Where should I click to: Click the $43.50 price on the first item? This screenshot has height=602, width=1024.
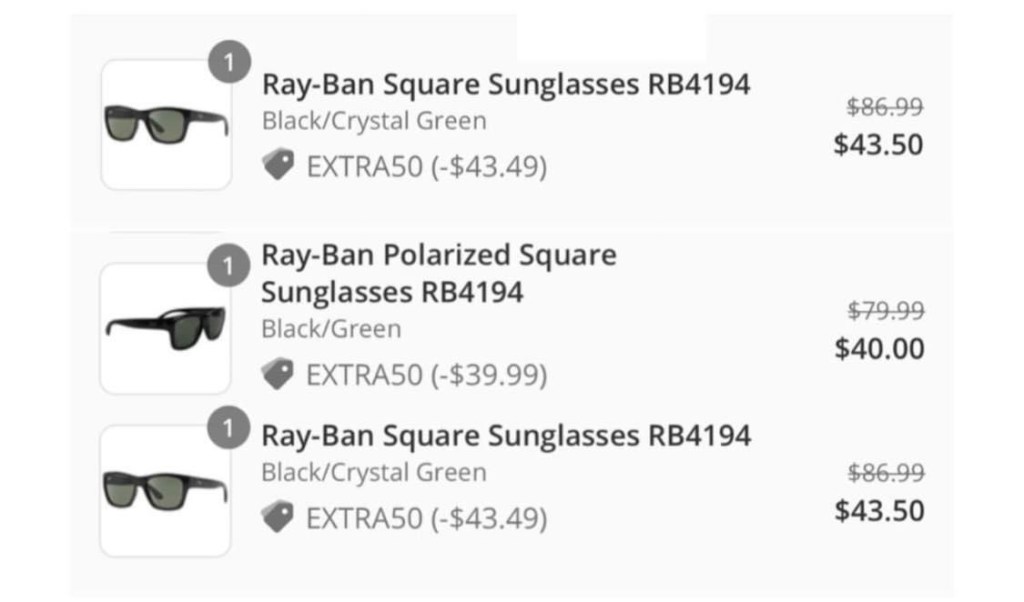[879, 145]
